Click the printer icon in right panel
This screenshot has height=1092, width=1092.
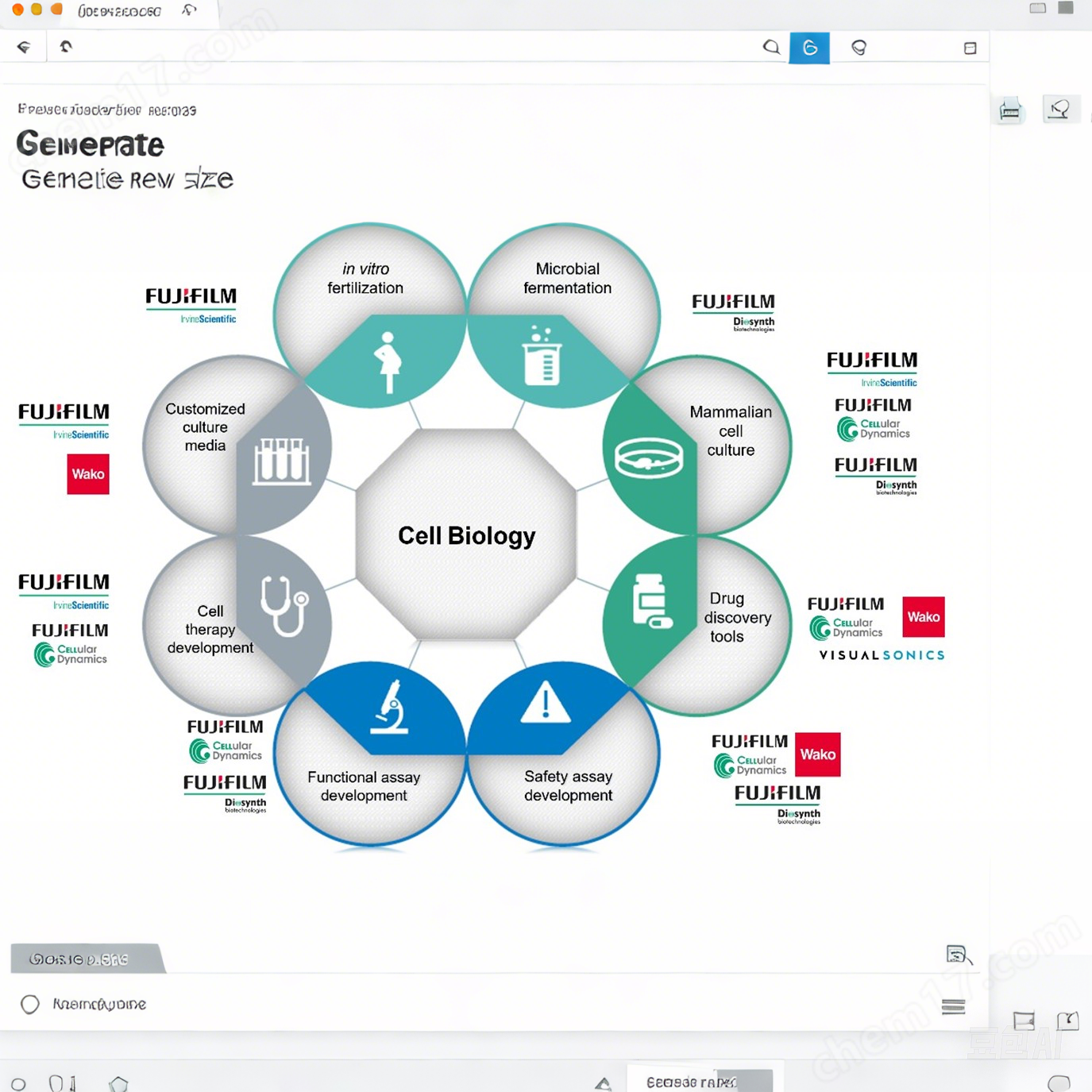1010,110
